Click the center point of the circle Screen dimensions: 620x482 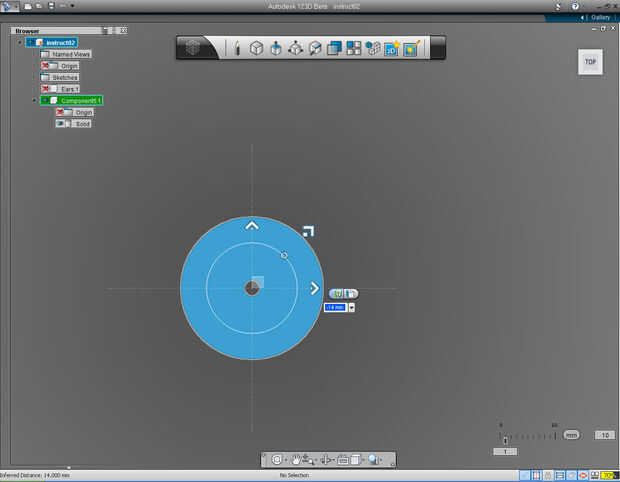click(x=252, y=288)
